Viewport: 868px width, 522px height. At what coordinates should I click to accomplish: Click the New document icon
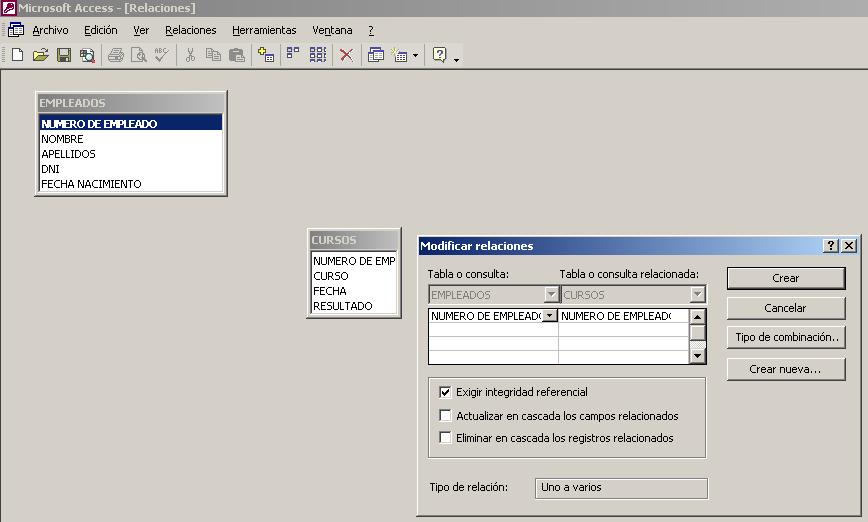coord(17,55)
